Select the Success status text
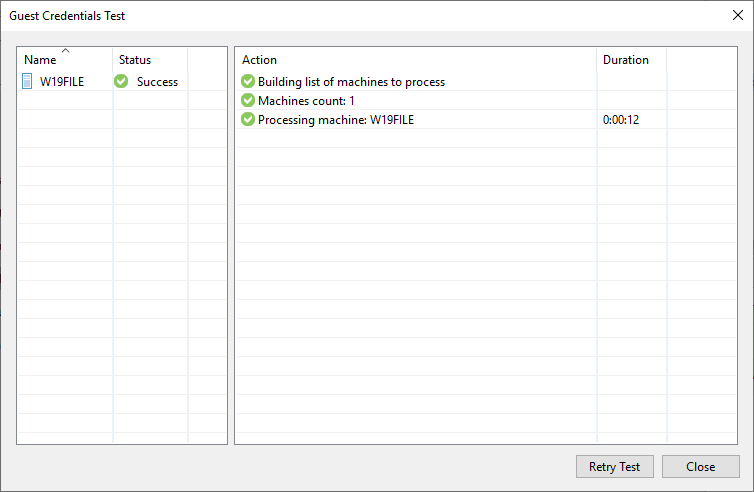Viewport: 754px width, 492px height. click(x=157, y=82)
